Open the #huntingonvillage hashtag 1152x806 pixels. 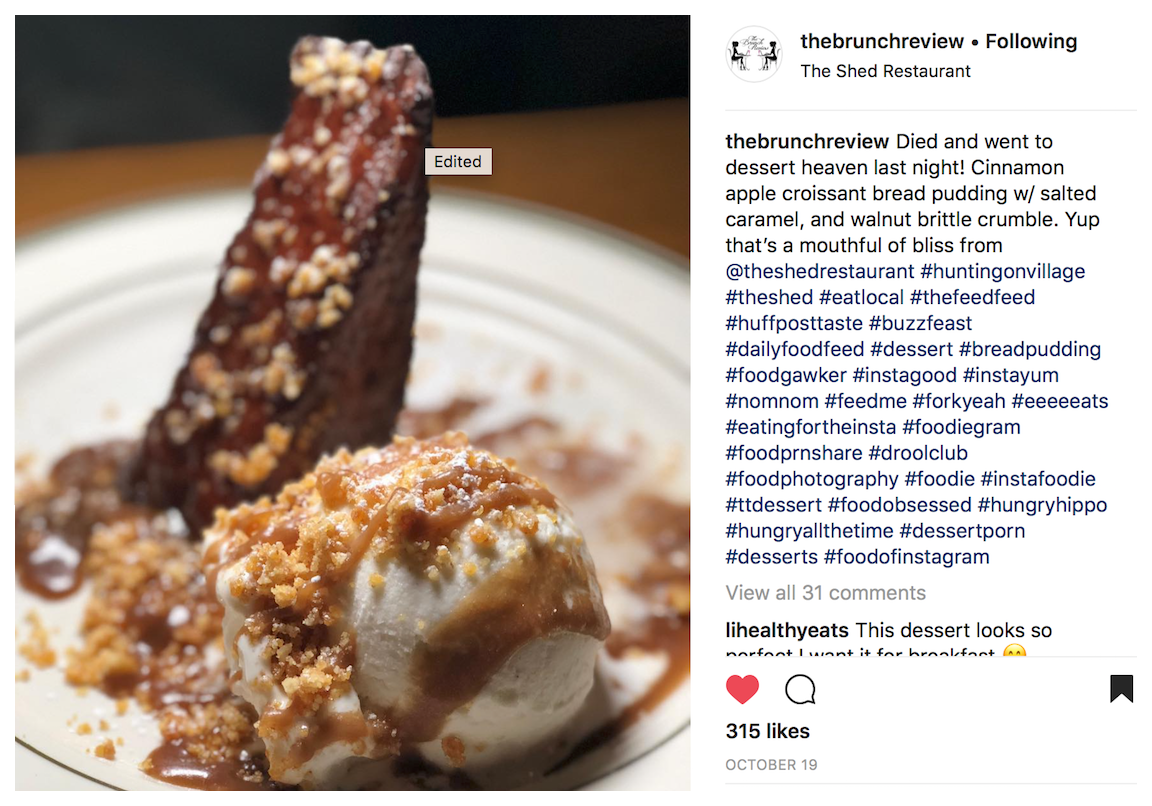(1002, 271)
